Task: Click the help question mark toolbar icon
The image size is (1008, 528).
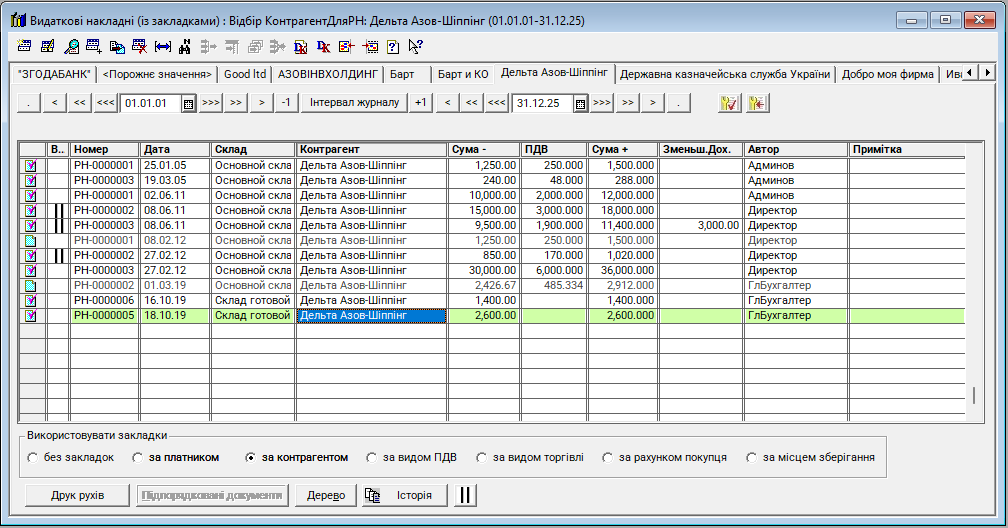Action: pyautogui.click(x=393, y=46)
